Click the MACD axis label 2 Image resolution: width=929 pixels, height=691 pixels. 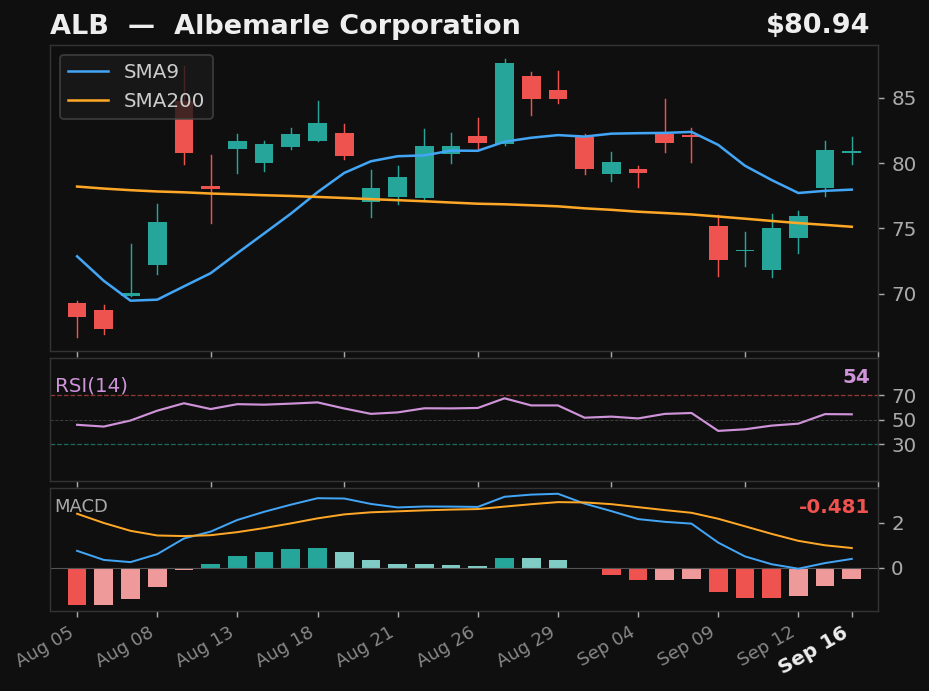pos(898,523)
